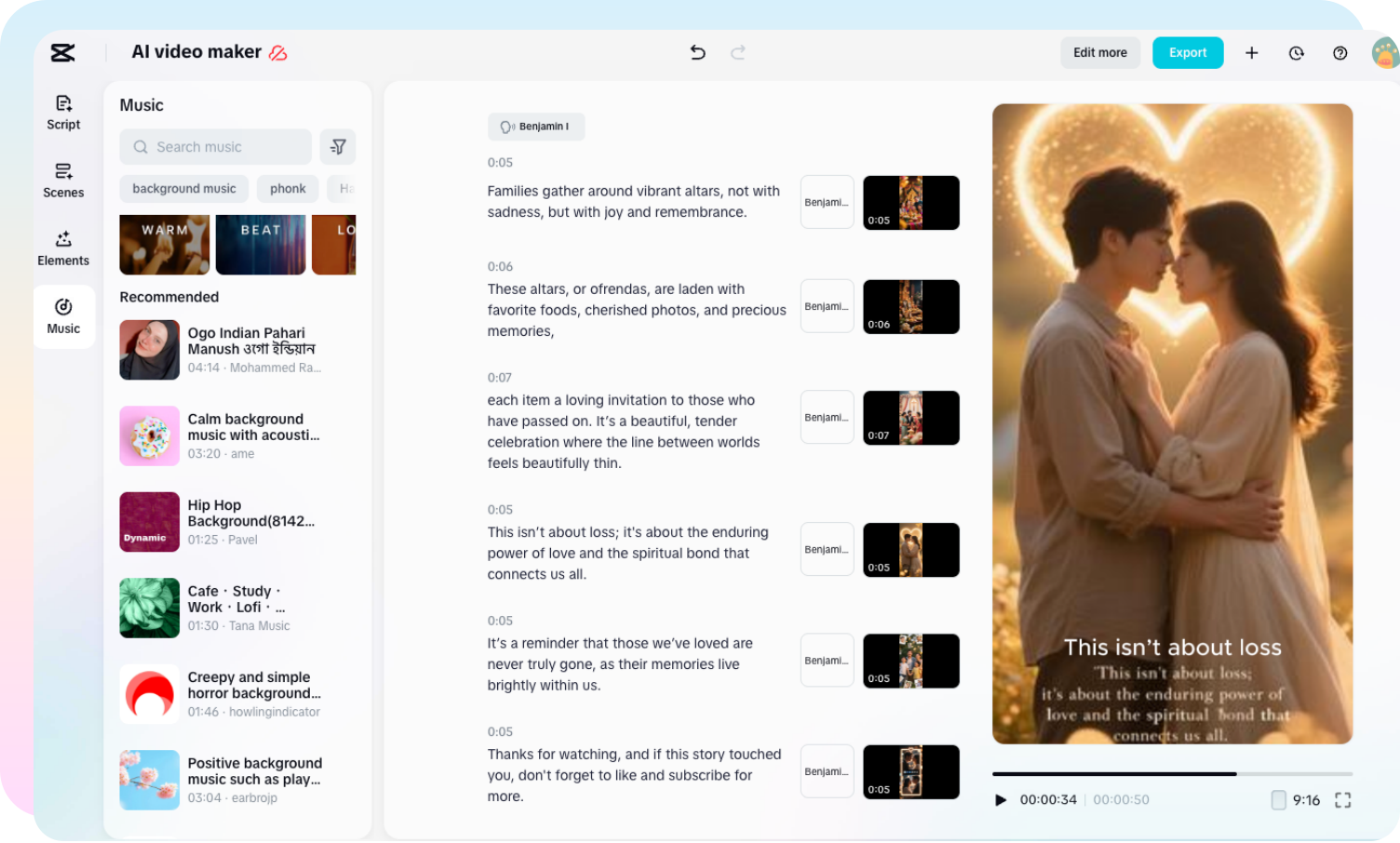1400x843 pixels.
Task: Switch to the Scenes panel
Action: point(63,180)
